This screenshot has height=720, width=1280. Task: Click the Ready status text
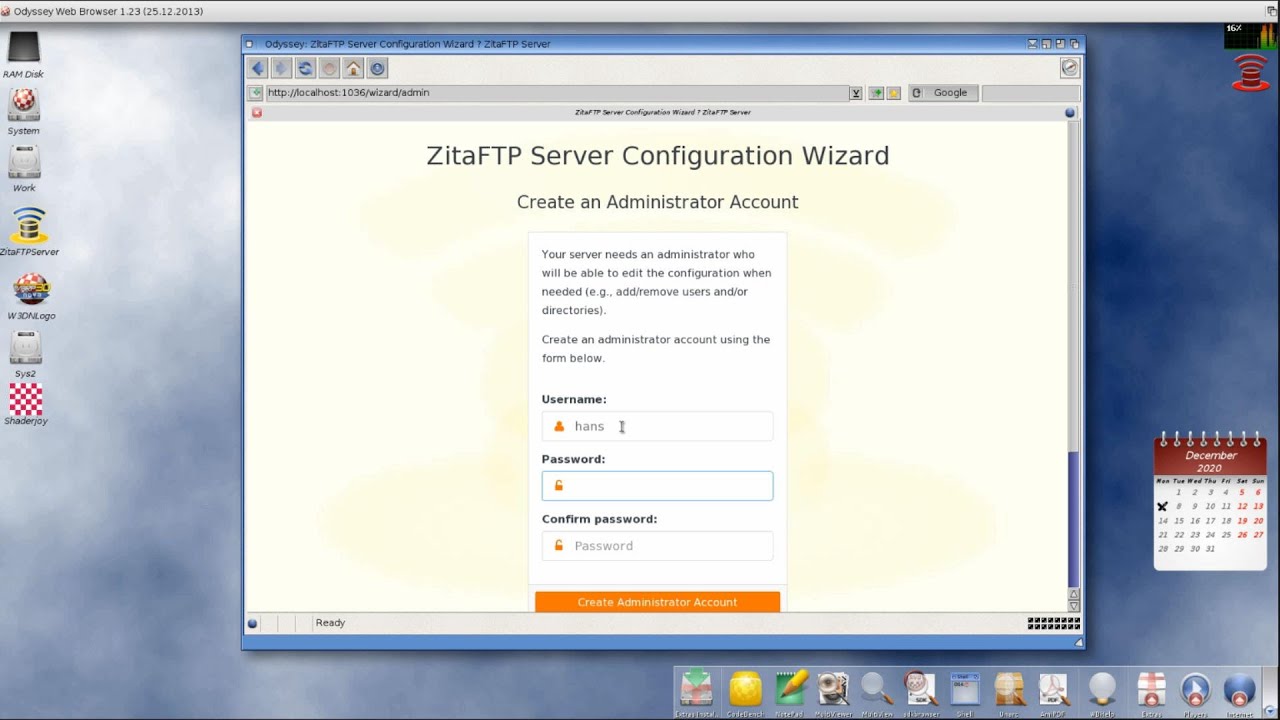330,623
